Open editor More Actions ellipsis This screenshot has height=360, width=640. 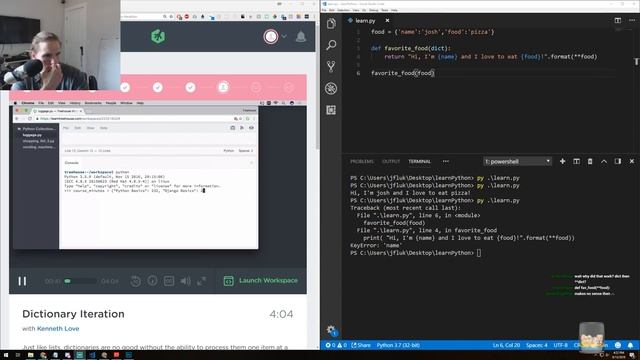[632, 20]
